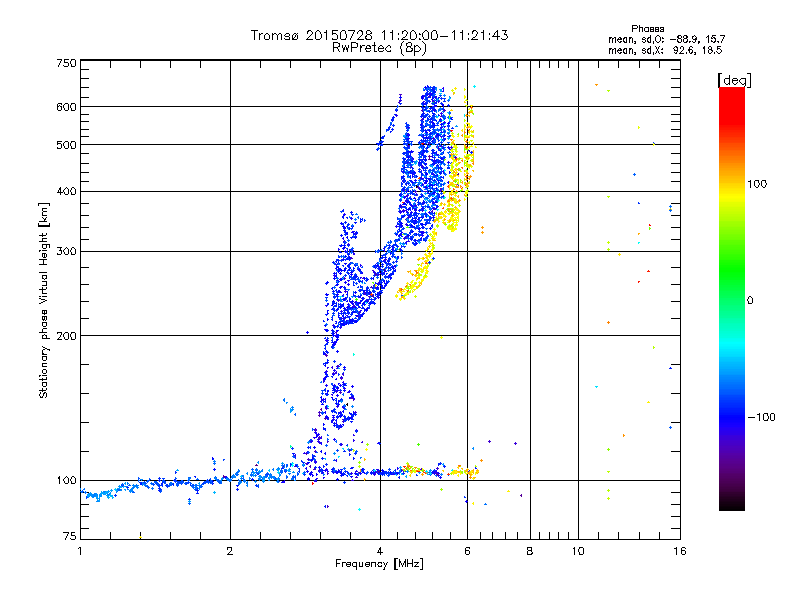Click the y-axis tick label '600'

pos(66,107)
